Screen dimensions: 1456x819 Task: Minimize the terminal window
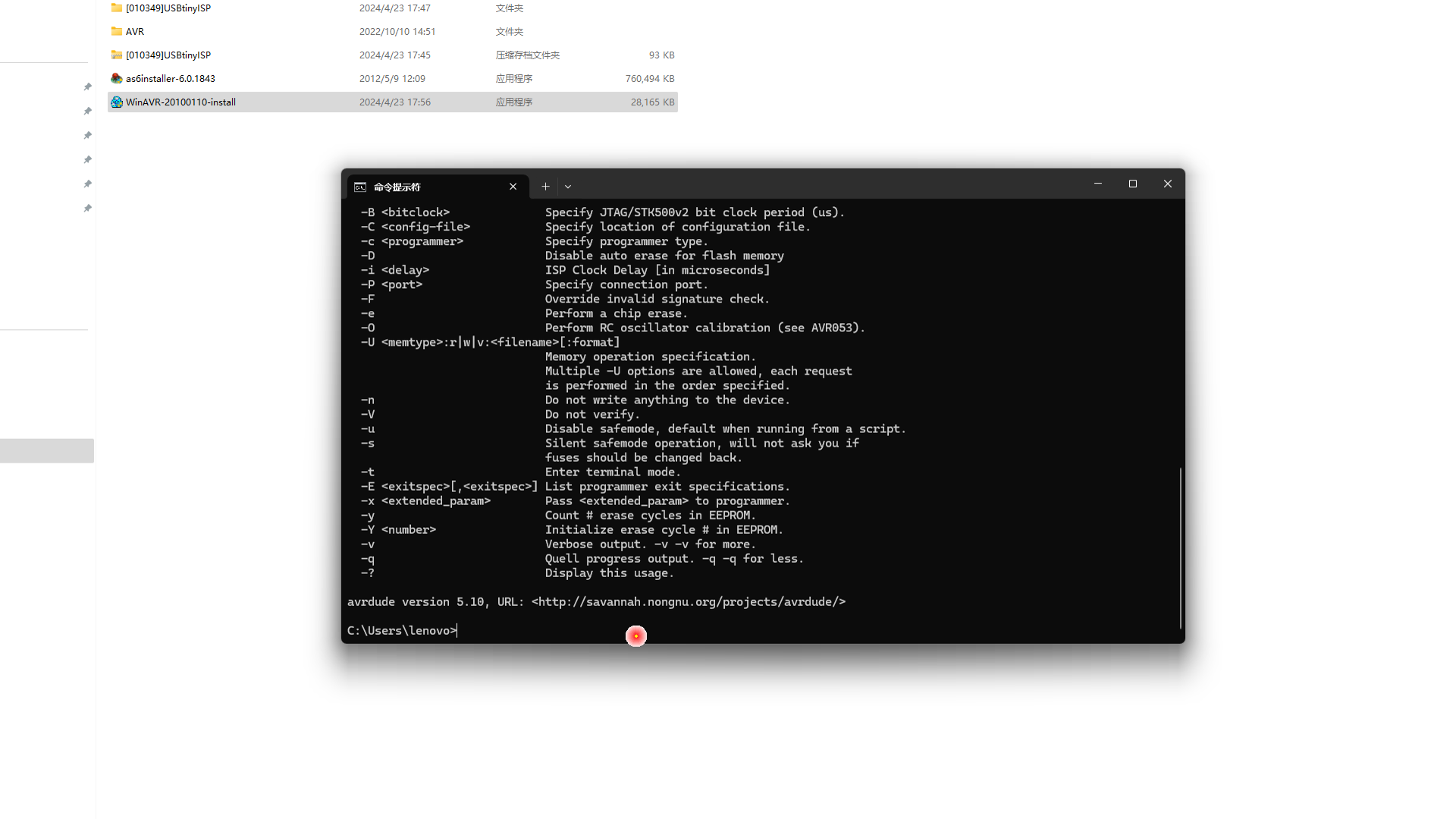[x=1097, y=184]
